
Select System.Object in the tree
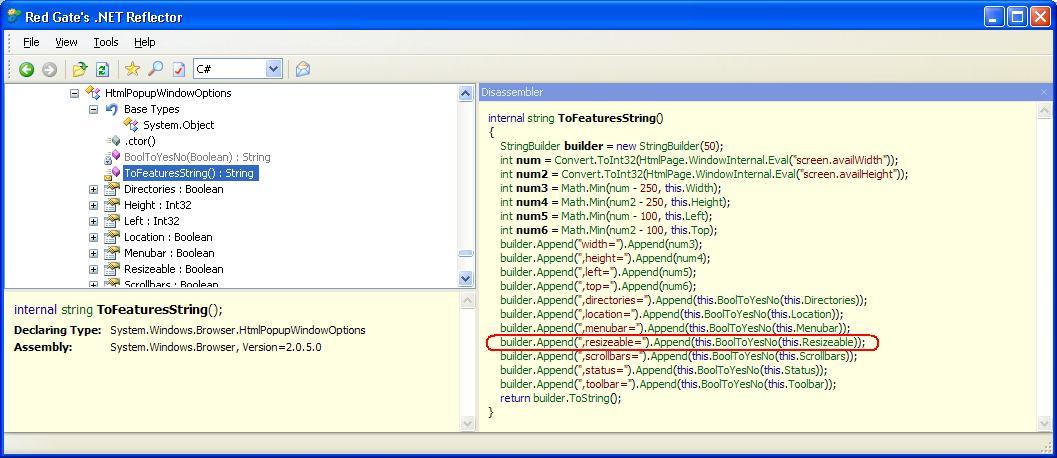pyautogui.click(x=179, y=125)
